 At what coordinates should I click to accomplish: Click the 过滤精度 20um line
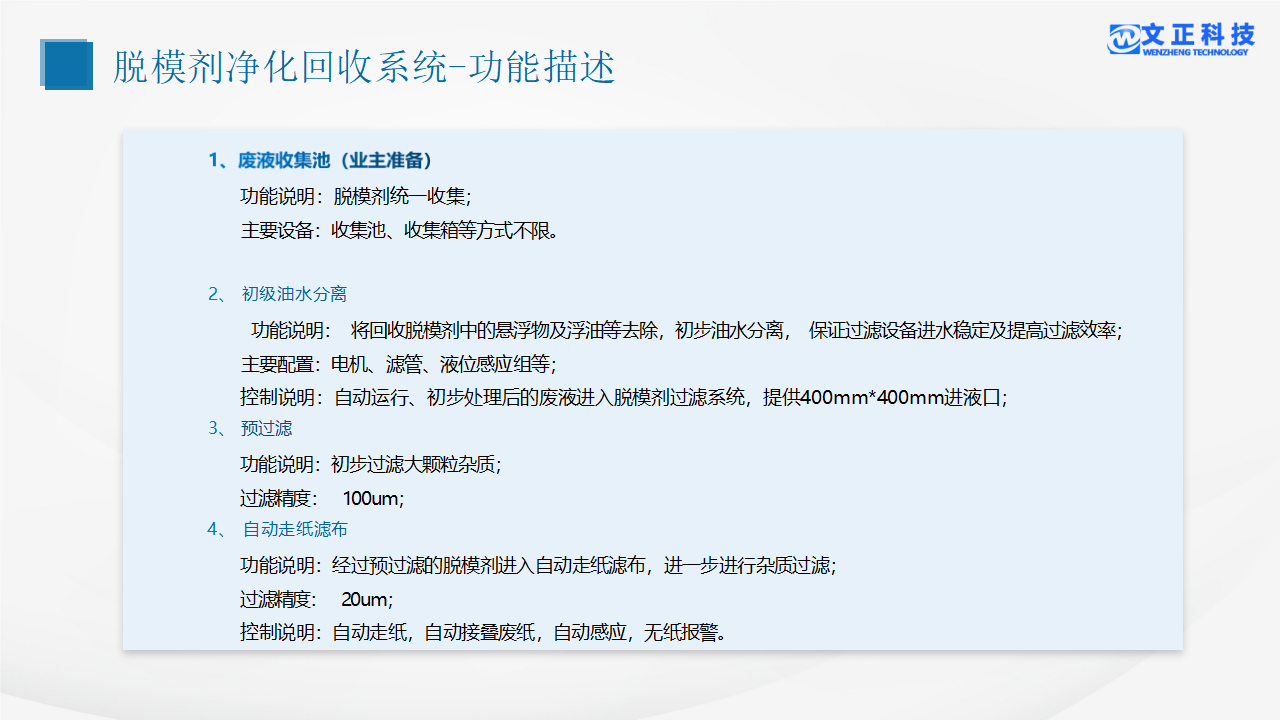click(316, 599)
